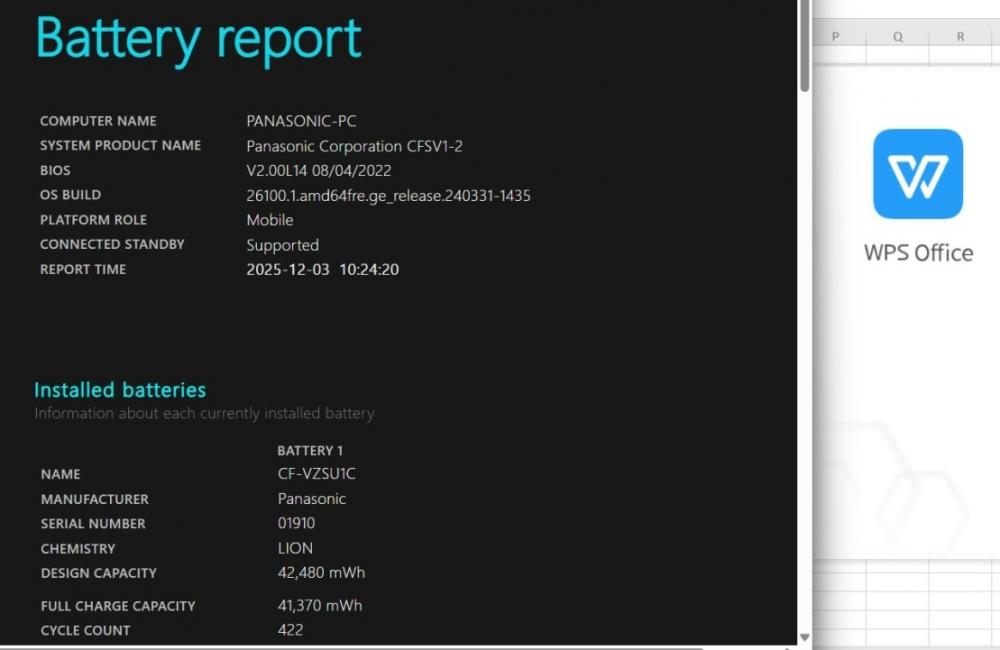This screenshot has height=650, width=1000.
Task: Click 'Information about each currently installed battery' subtitle
Action: pyautogui.click(x=204, y=413)
